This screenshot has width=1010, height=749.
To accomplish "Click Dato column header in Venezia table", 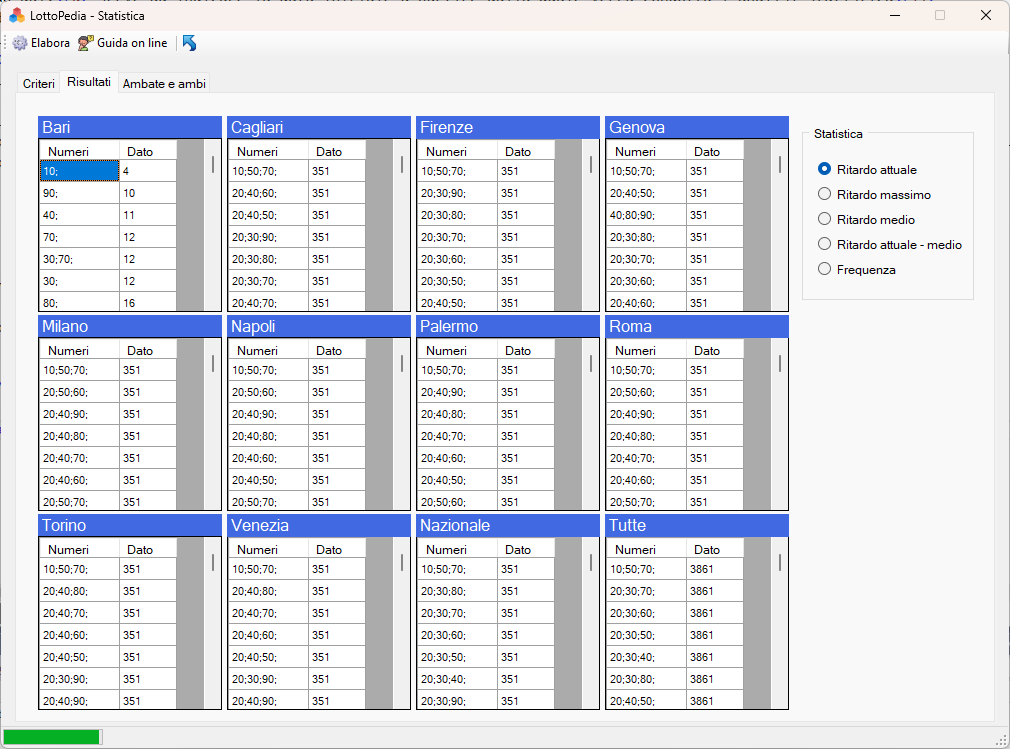I will tap(336, 549).
